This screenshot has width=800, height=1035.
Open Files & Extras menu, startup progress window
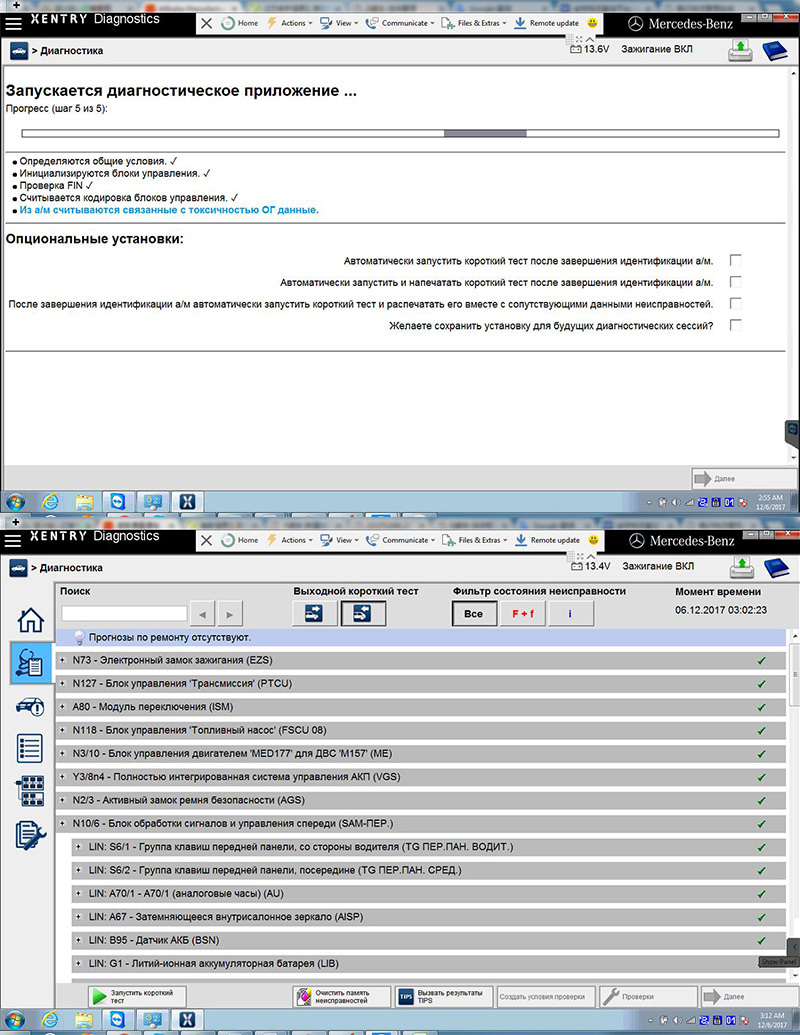[473, 23]
